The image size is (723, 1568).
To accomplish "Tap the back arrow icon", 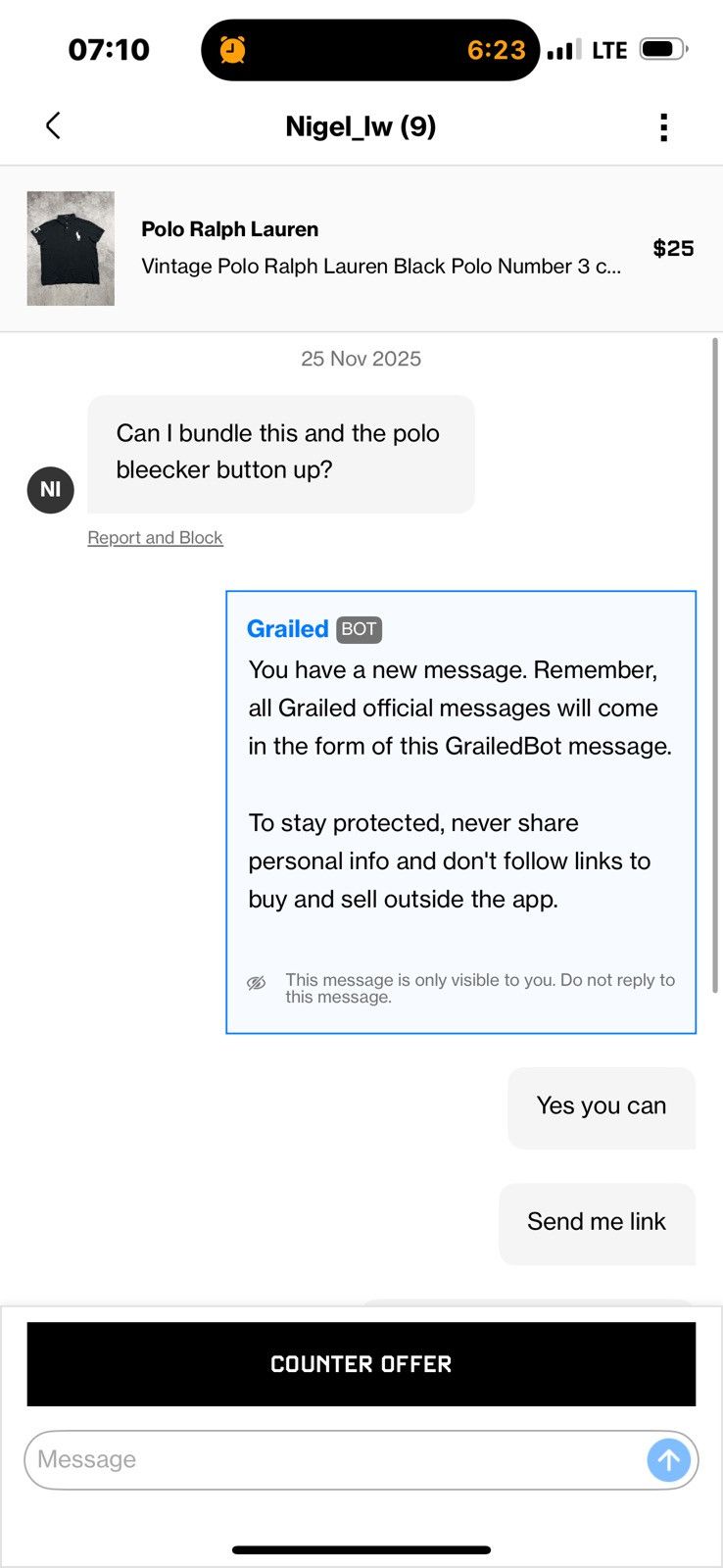I will (x=53, y=125).
